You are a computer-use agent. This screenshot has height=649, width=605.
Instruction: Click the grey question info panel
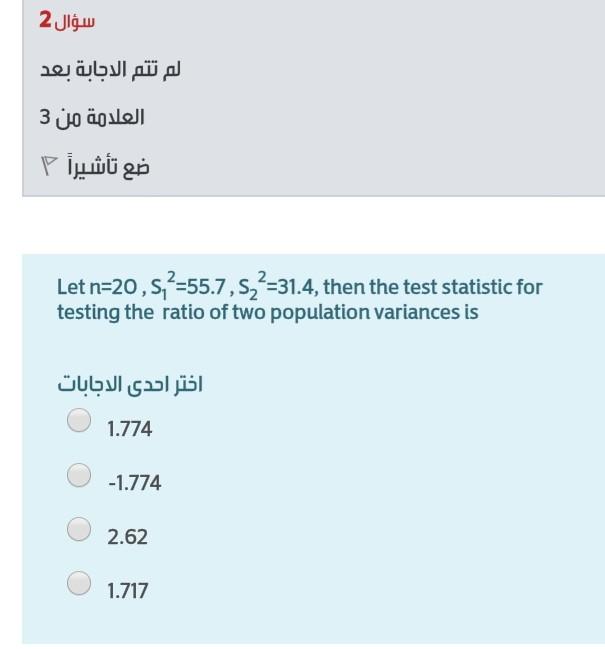point(314,98)
